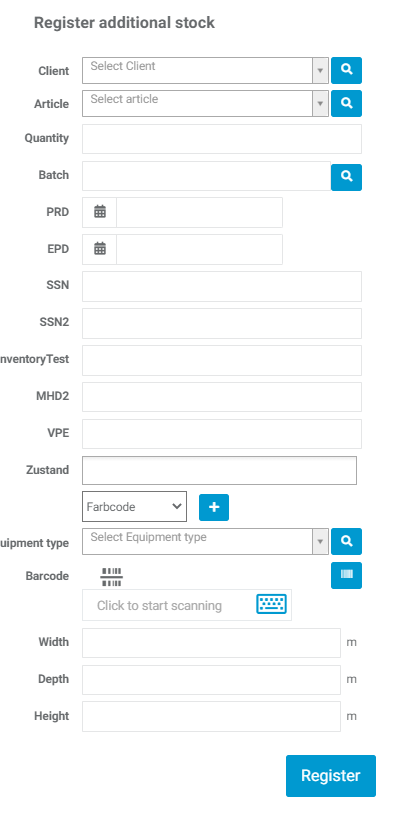
Task: Click the small barcode icon beside Barcode label
Action: click(111, 577)
